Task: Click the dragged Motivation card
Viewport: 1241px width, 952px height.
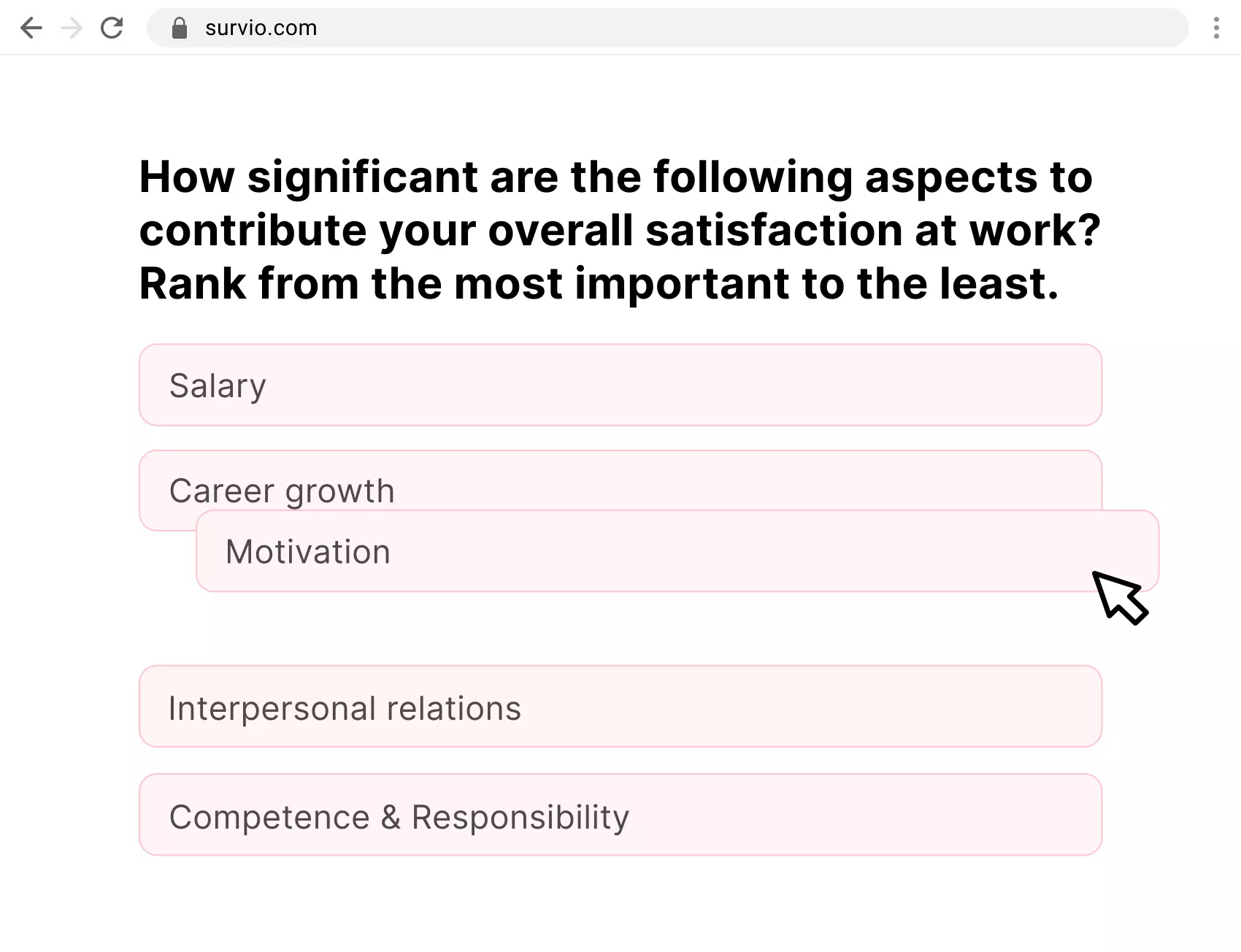Action: point(677,551)
